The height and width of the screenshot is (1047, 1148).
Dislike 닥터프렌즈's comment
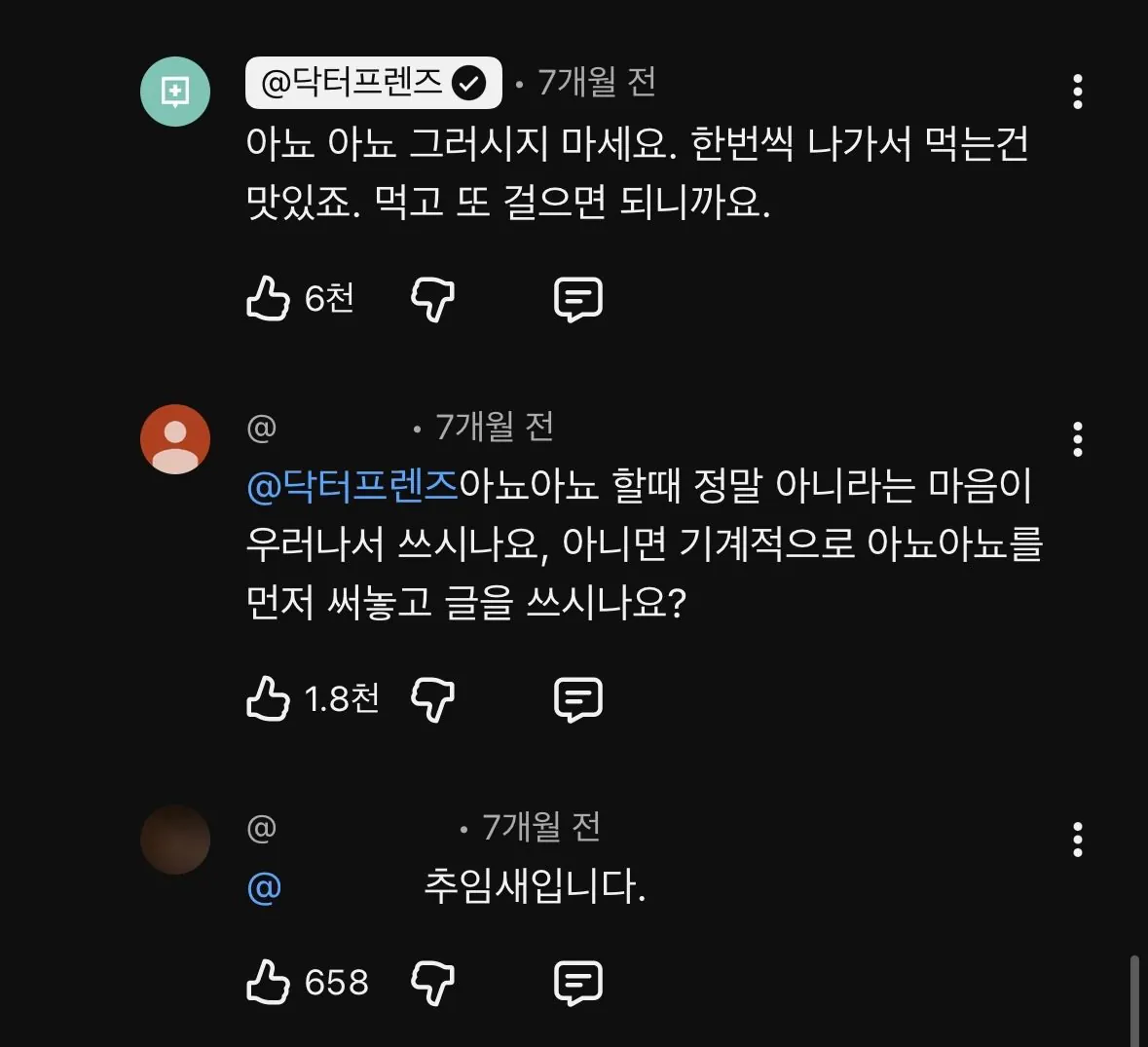(432, 300)
